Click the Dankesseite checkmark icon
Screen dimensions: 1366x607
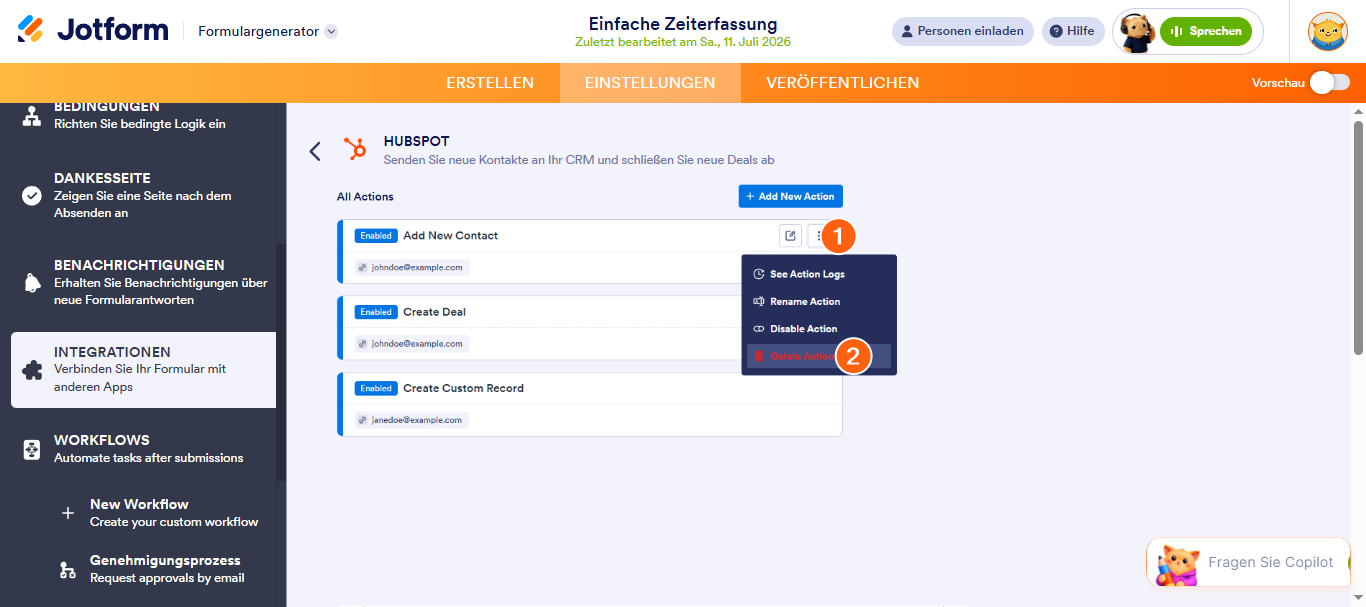pyautogui.click(x=32, y=195)
